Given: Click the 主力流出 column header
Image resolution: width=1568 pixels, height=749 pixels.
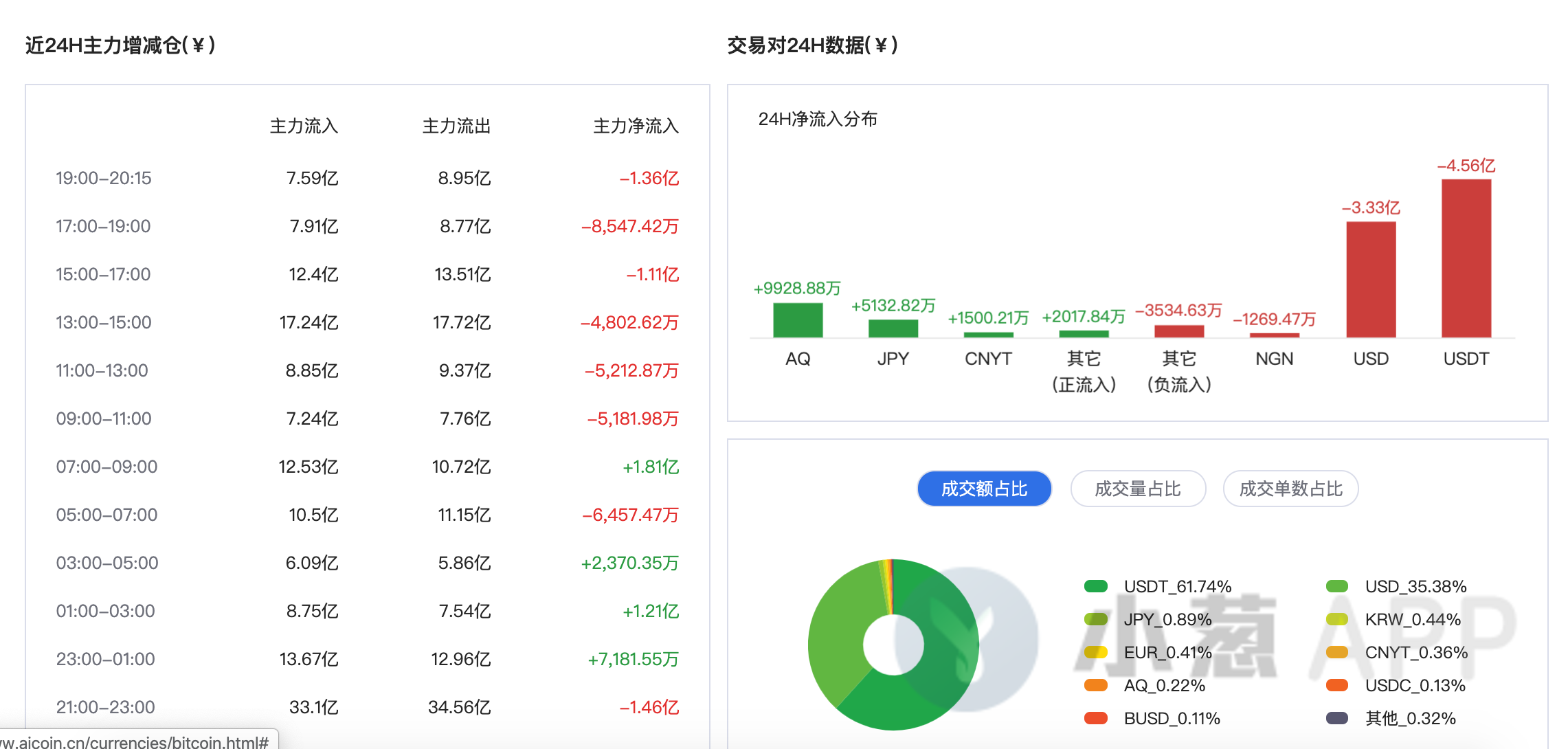Looking at the screenshot, I should click(x=456, y=126).
